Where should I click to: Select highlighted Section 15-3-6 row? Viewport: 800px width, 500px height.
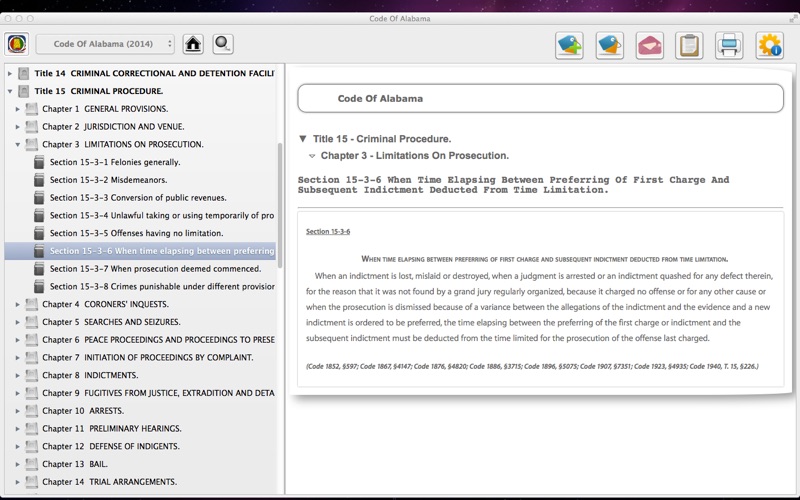click(140, 251)
